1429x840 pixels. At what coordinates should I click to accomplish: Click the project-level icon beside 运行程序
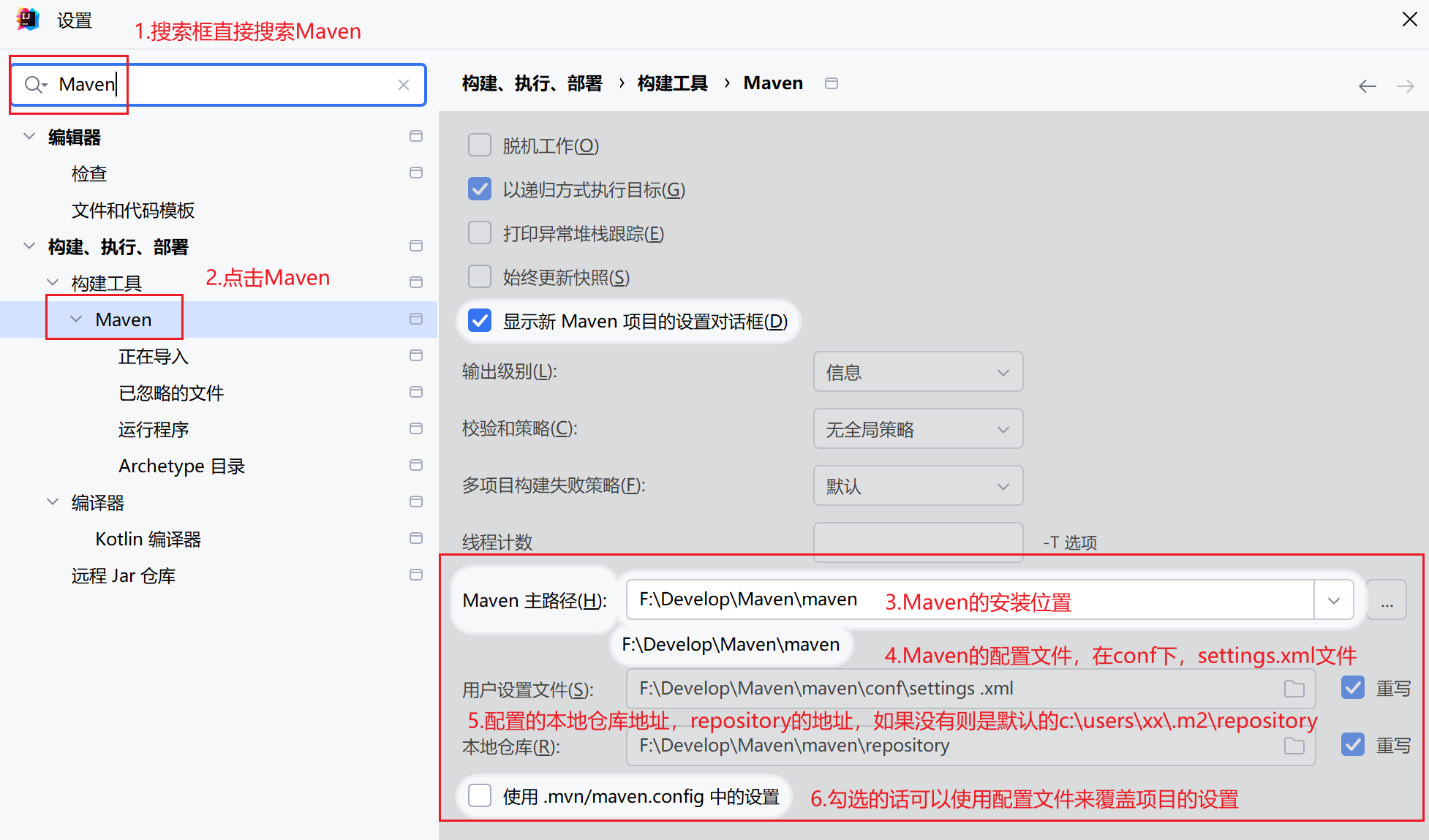pos(416,428)
